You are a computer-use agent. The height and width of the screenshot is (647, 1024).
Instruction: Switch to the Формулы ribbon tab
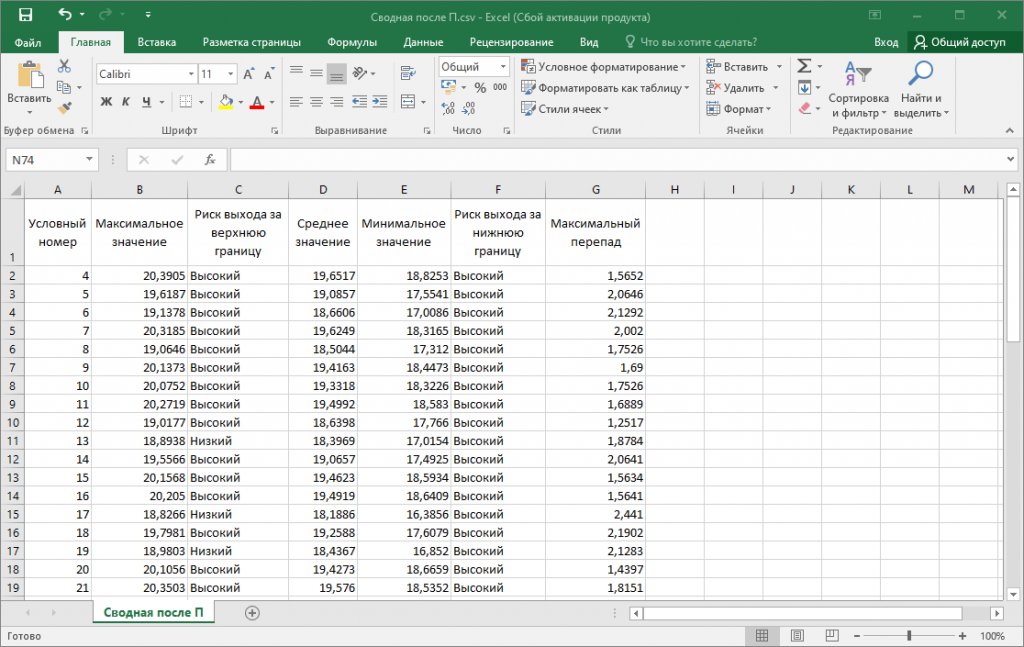pos(352,42)
